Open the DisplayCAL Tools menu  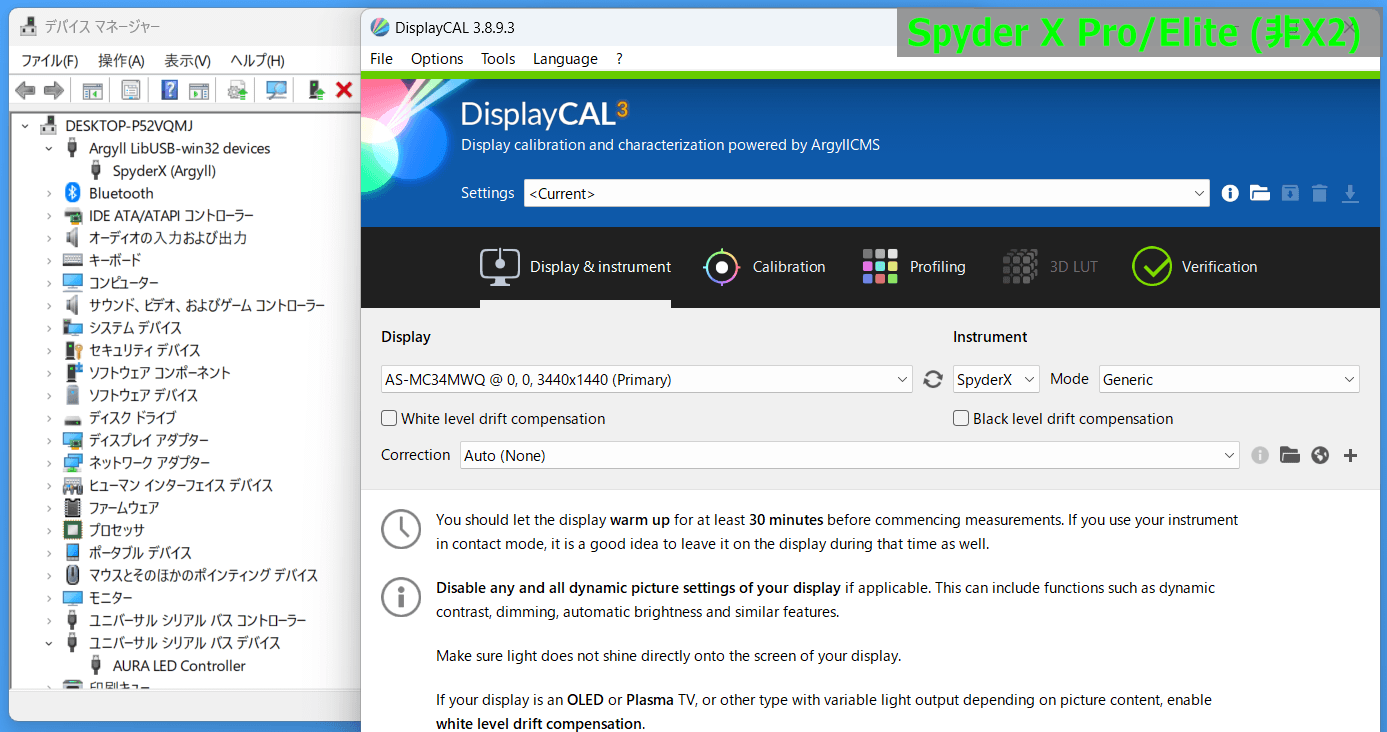[498, 59]
